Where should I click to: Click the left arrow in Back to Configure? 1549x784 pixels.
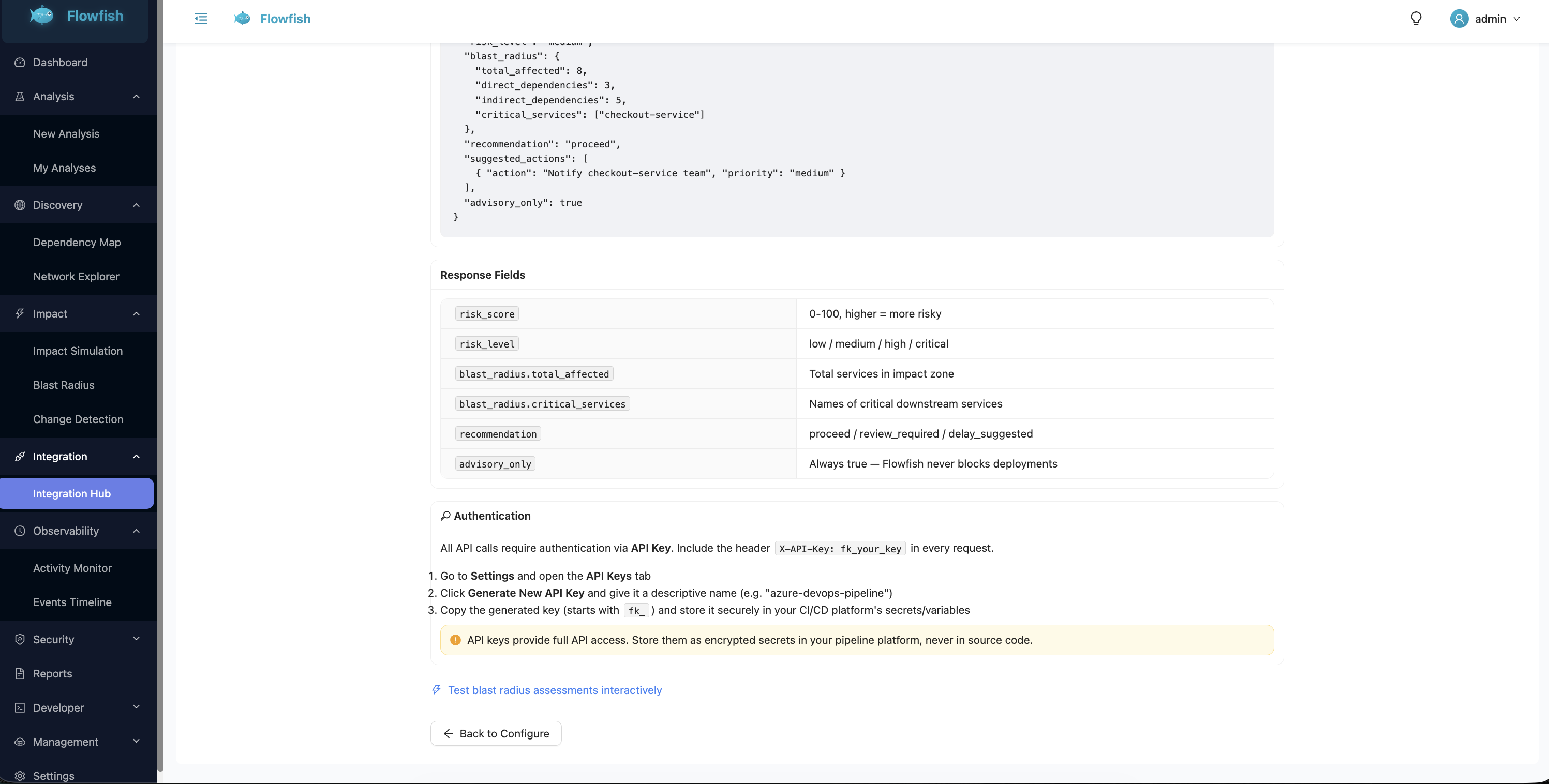pos(448,733)
